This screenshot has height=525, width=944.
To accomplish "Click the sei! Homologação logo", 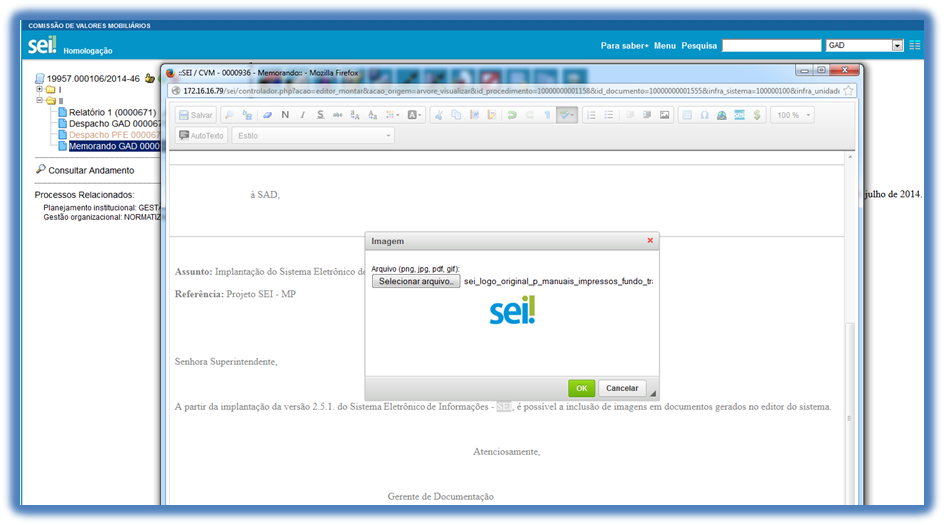I will point(69,46).
